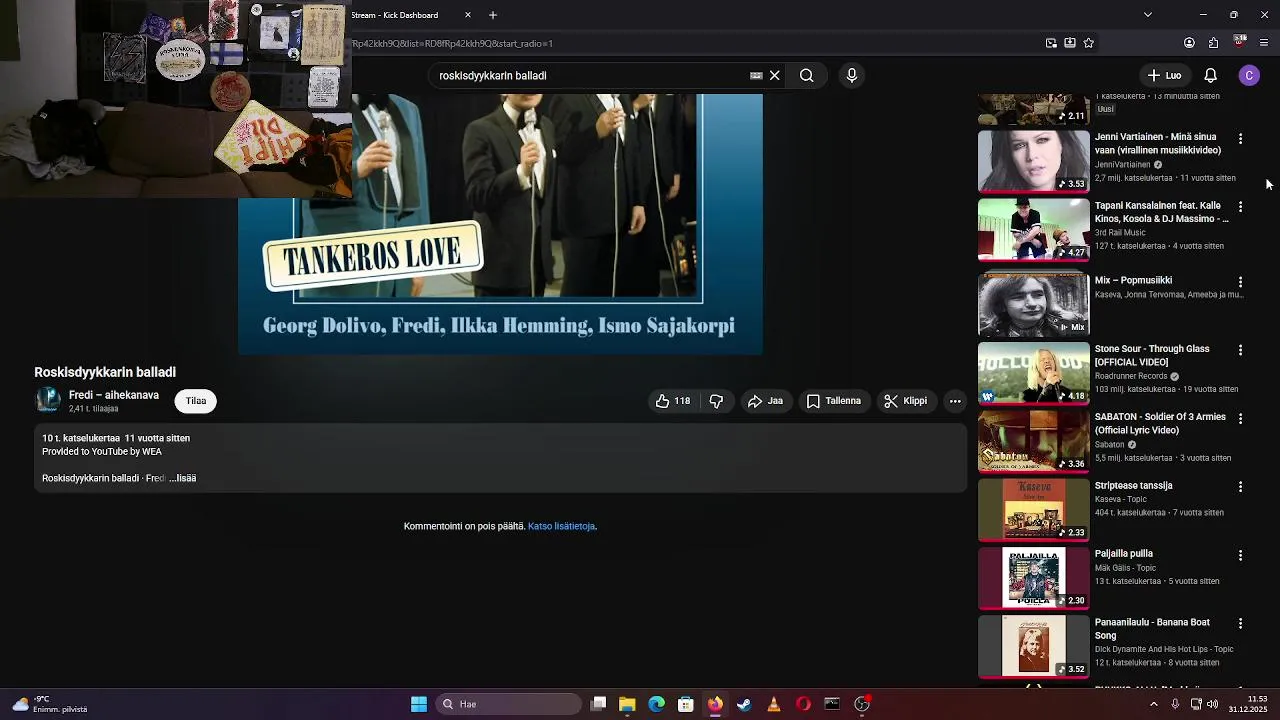
Task: Open the Windows Start menu
Action: (x=419, y=704)
